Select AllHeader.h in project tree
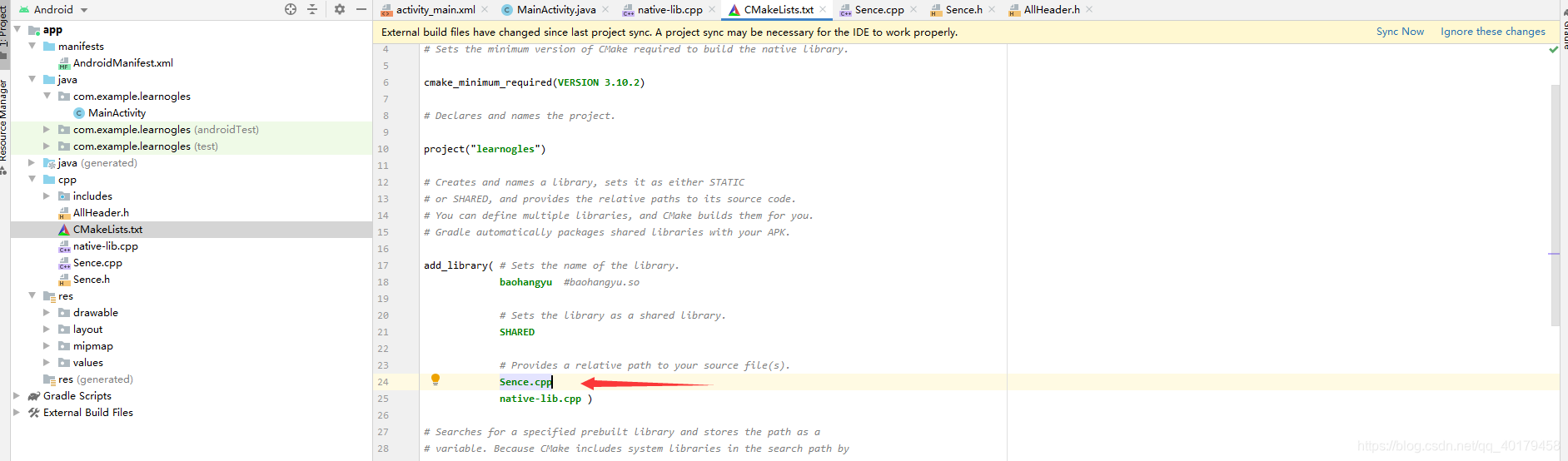Viewport: 1568px width, 461px height. (101, 213)
